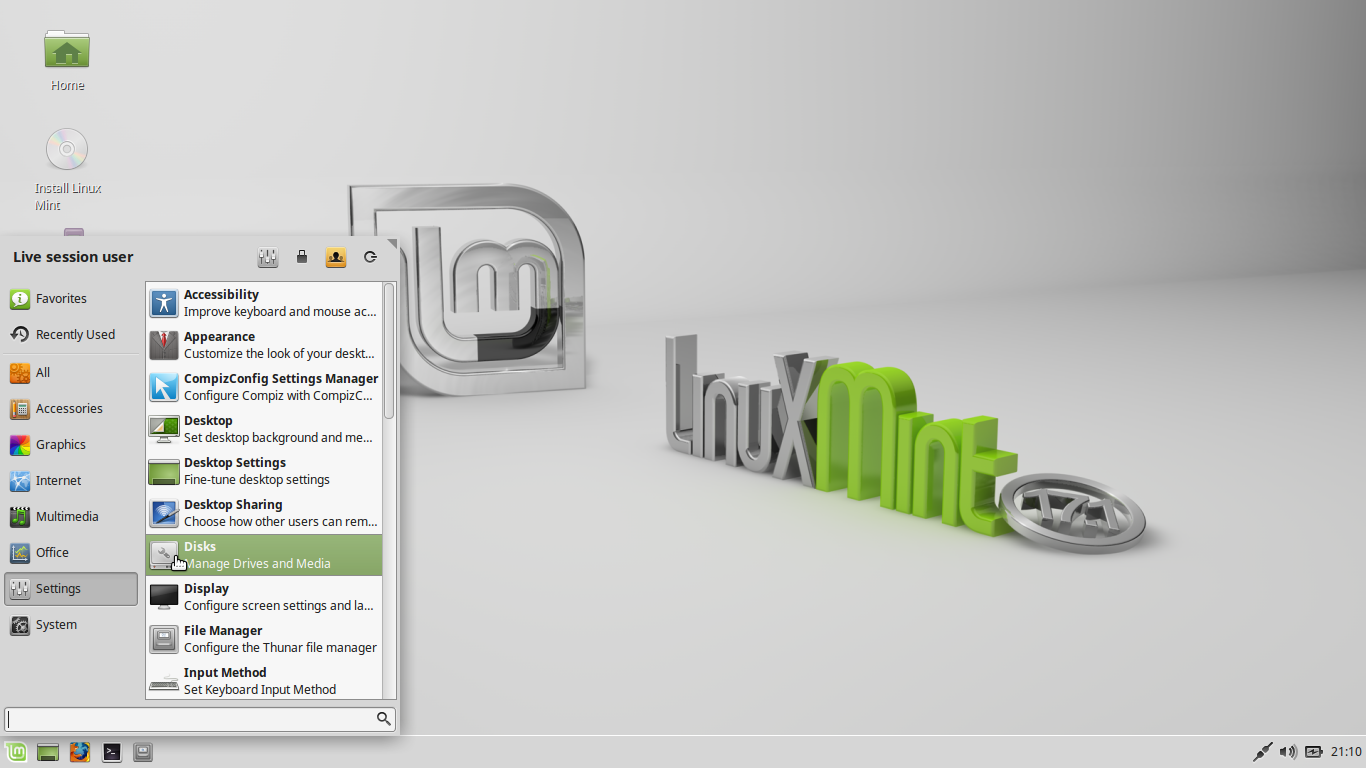Start Install Linux Mint from the desktop
The image size is (1366, 768).
[66, 150]
